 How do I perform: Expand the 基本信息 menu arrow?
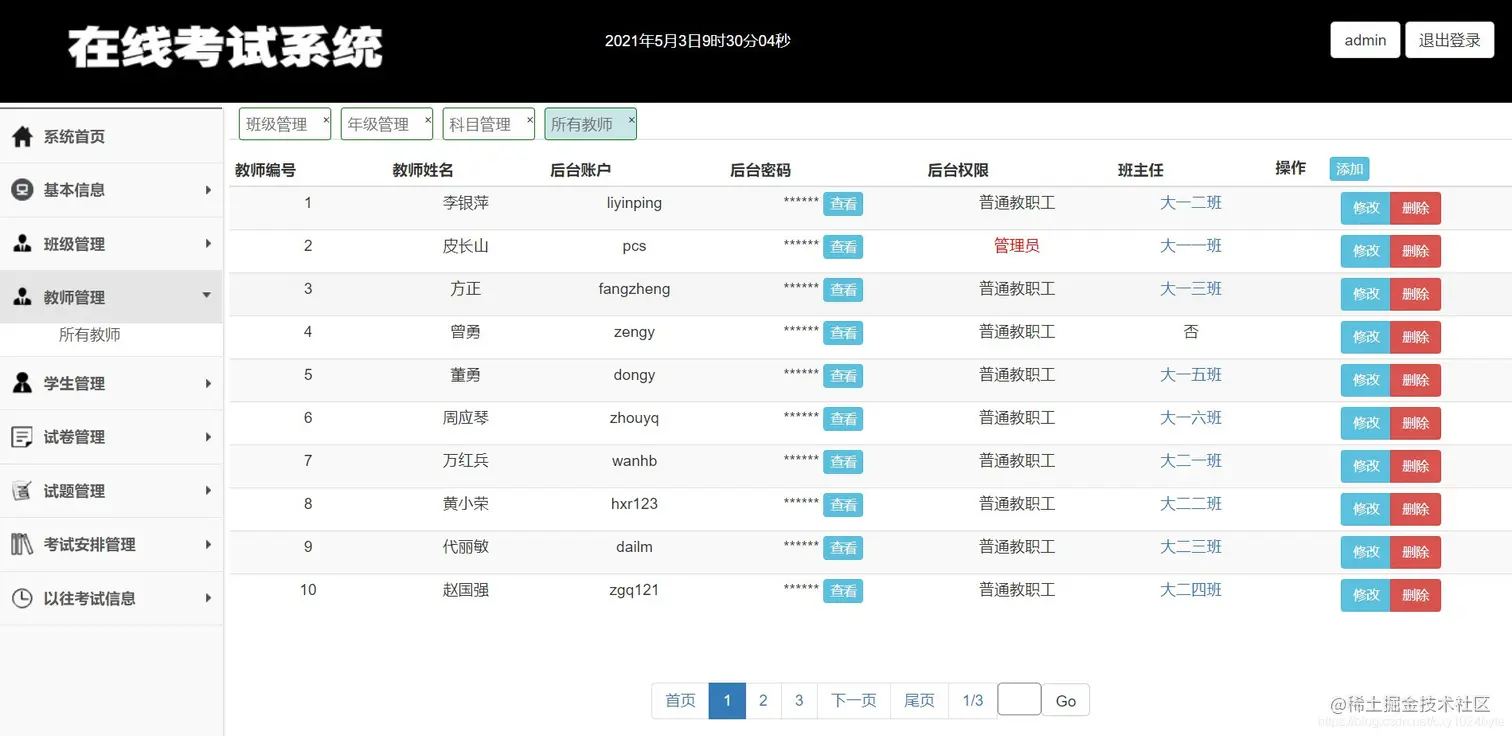tap(208, 190)
